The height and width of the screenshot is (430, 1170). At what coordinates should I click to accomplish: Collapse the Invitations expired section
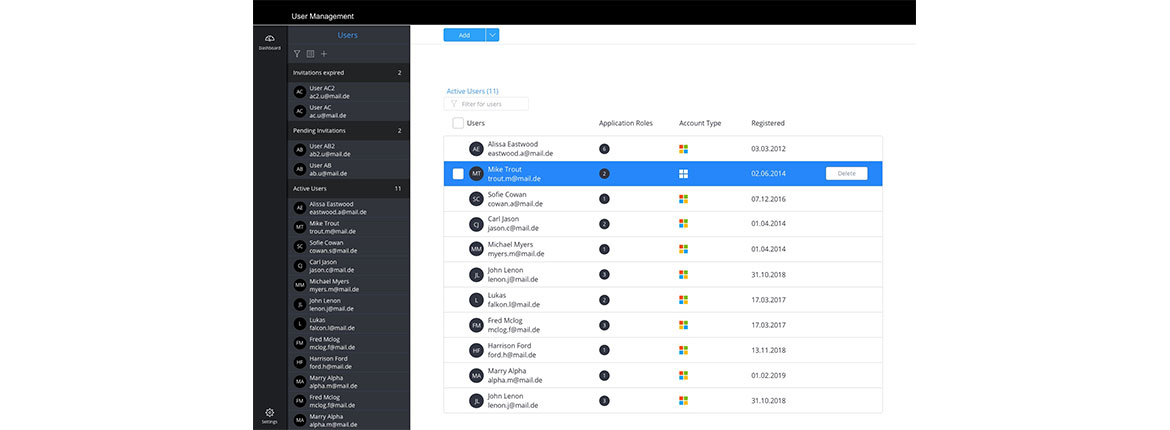[x=346, y=73]
